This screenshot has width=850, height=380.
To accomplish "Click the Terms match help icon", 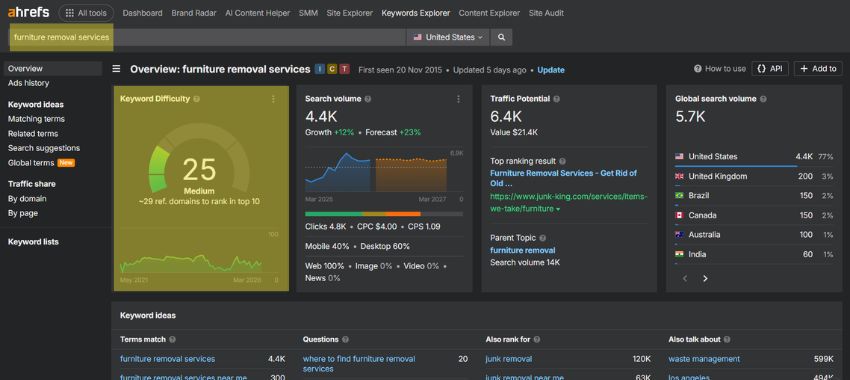I will [x=172, y=340].
